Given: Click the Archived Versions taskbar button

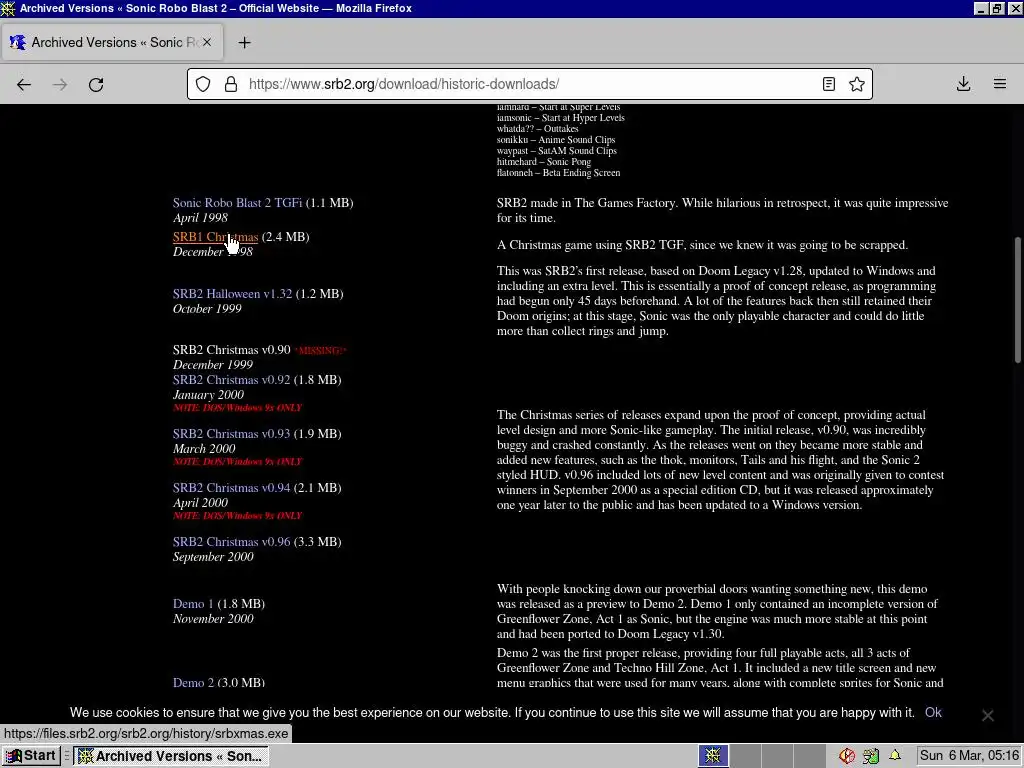Looking at the screenshot, I should 170,756.
